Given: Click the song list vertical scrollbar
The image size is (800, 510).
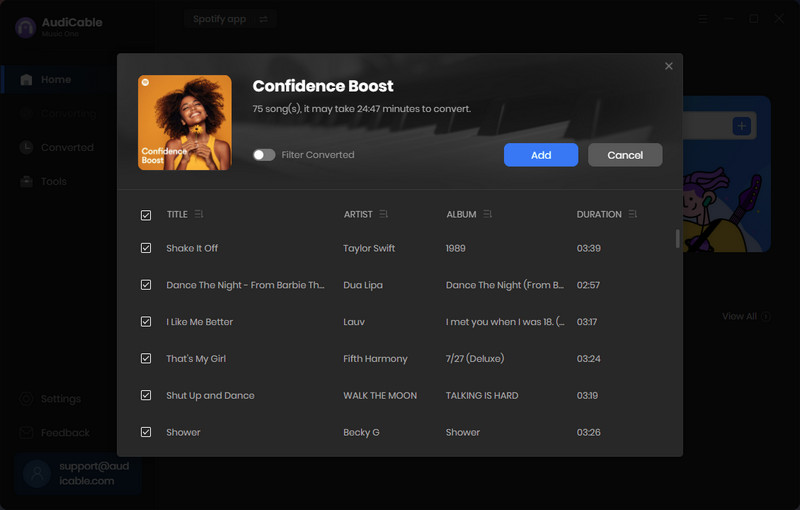Looking at the screenshot, I should pyautogui.click(x=678, y=239).
